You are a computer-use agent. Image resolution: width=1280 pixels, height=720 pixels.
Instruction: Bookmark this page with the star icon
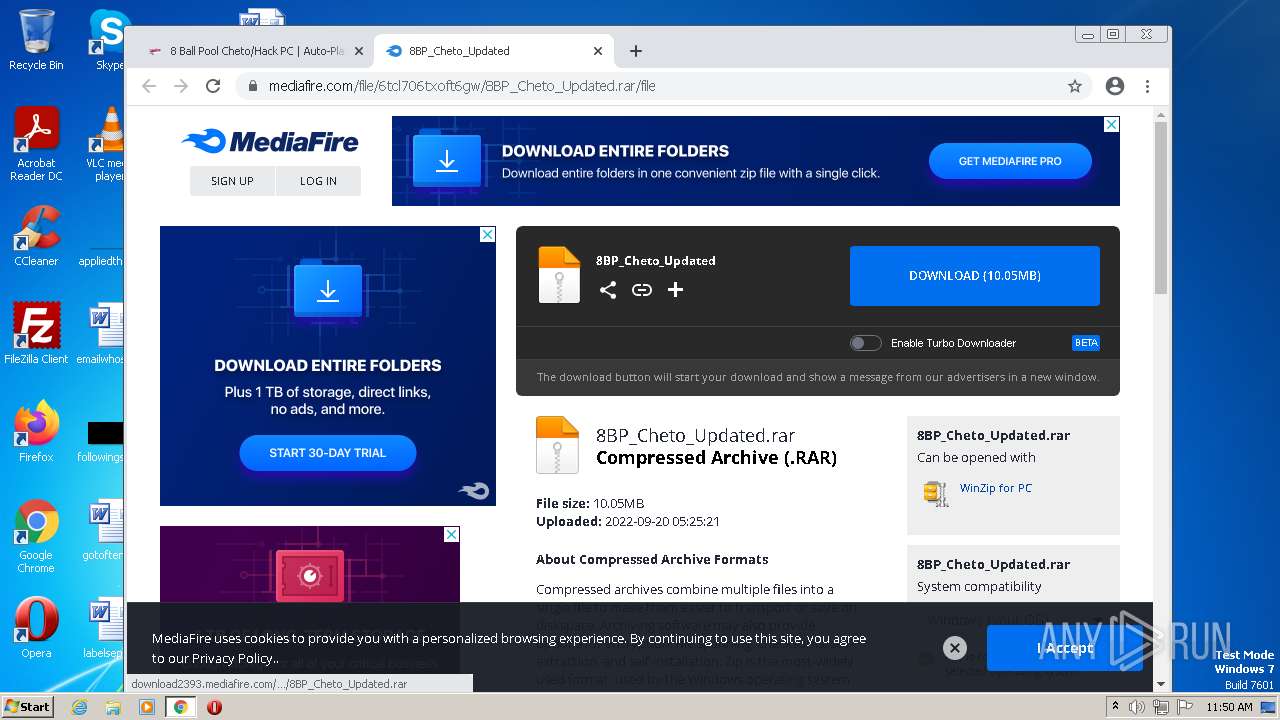click(x=1075, y=86)
